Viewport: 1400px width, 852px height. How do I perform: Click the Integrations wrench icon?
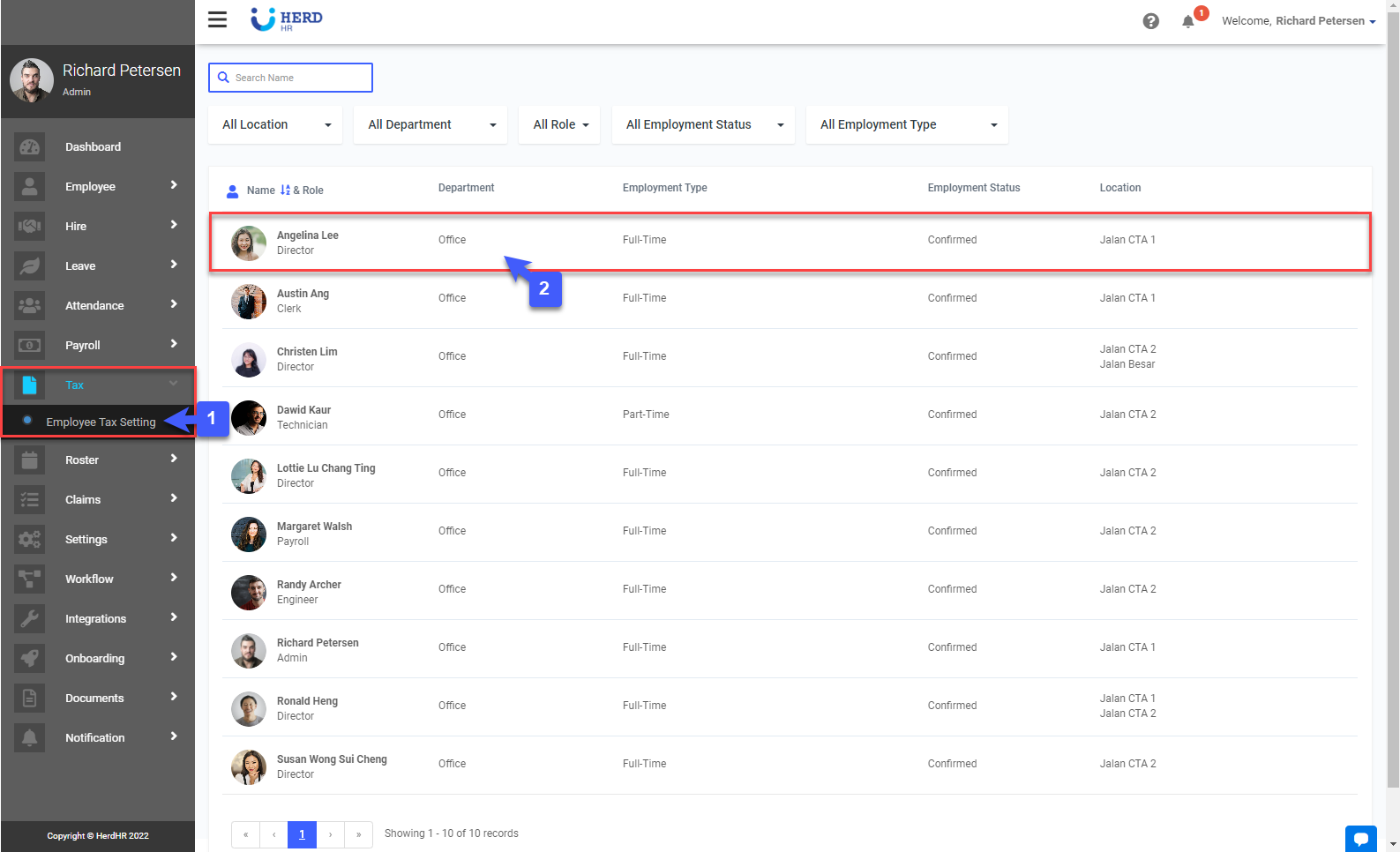(x=29, y=619)
